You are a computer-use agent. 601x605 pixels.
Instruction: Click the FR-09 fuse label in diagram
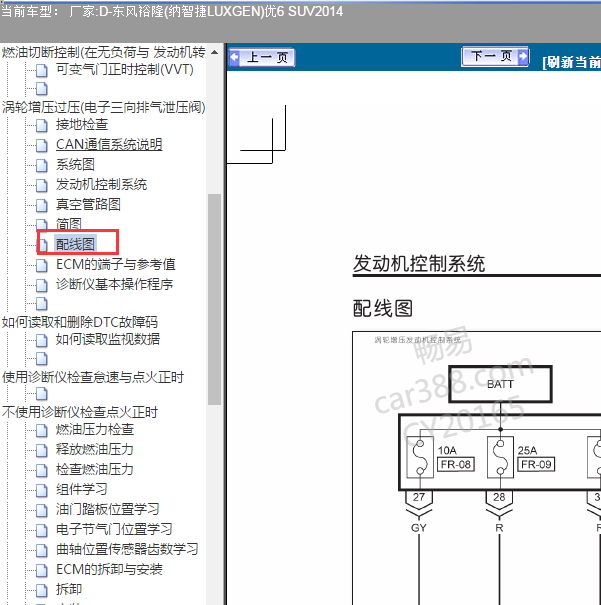536,464
